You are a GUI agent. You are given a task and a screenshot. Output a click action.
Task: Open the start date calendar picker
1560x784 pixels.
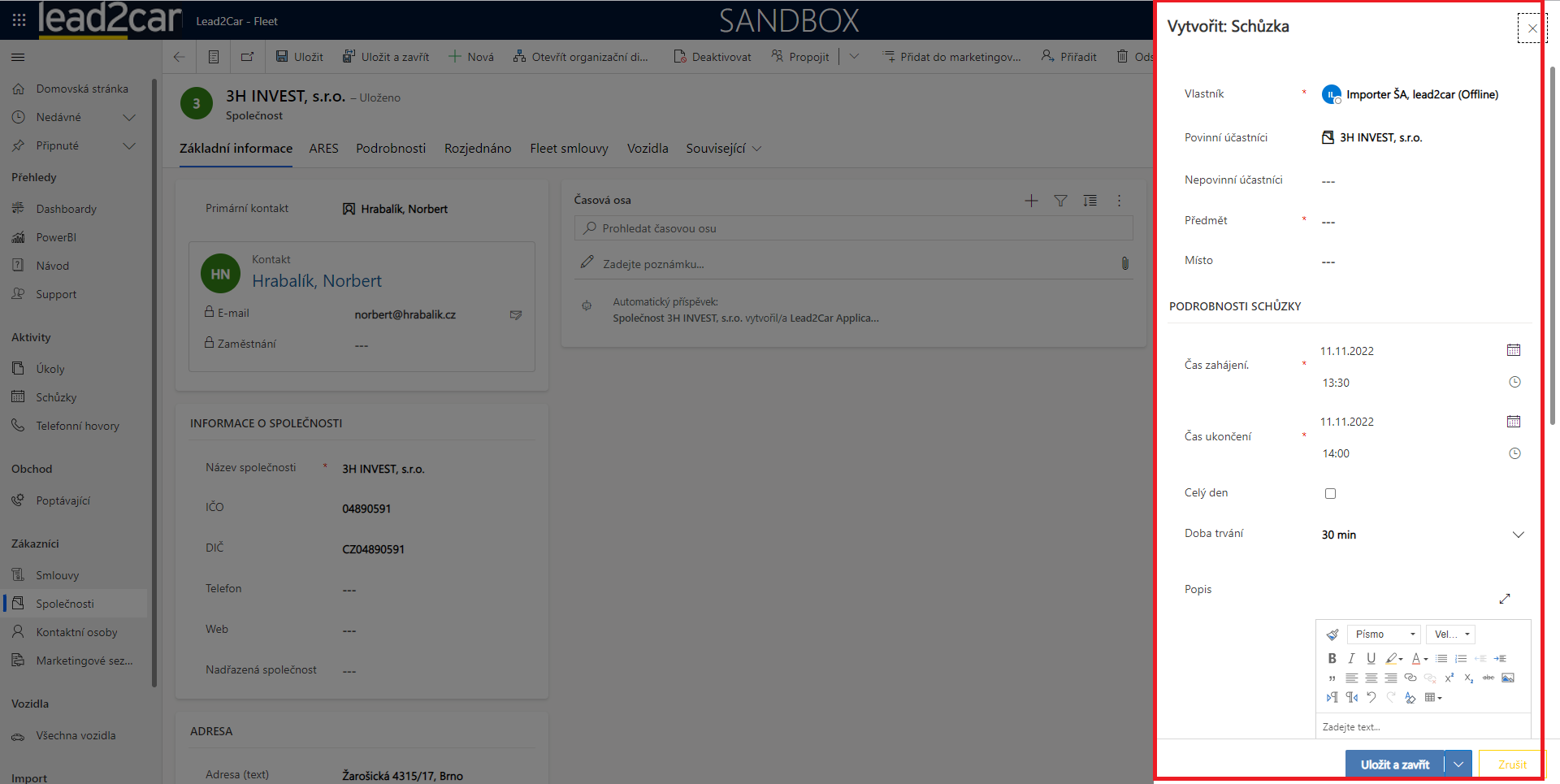[1513, 351]
